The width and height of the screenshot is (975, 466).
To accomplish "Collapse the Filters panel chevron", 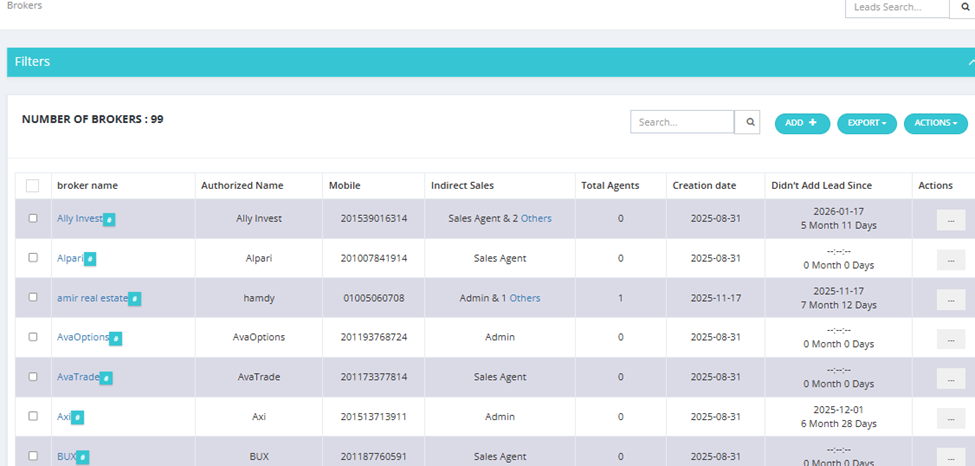I will pyautogui.click(x=971, y=62).
